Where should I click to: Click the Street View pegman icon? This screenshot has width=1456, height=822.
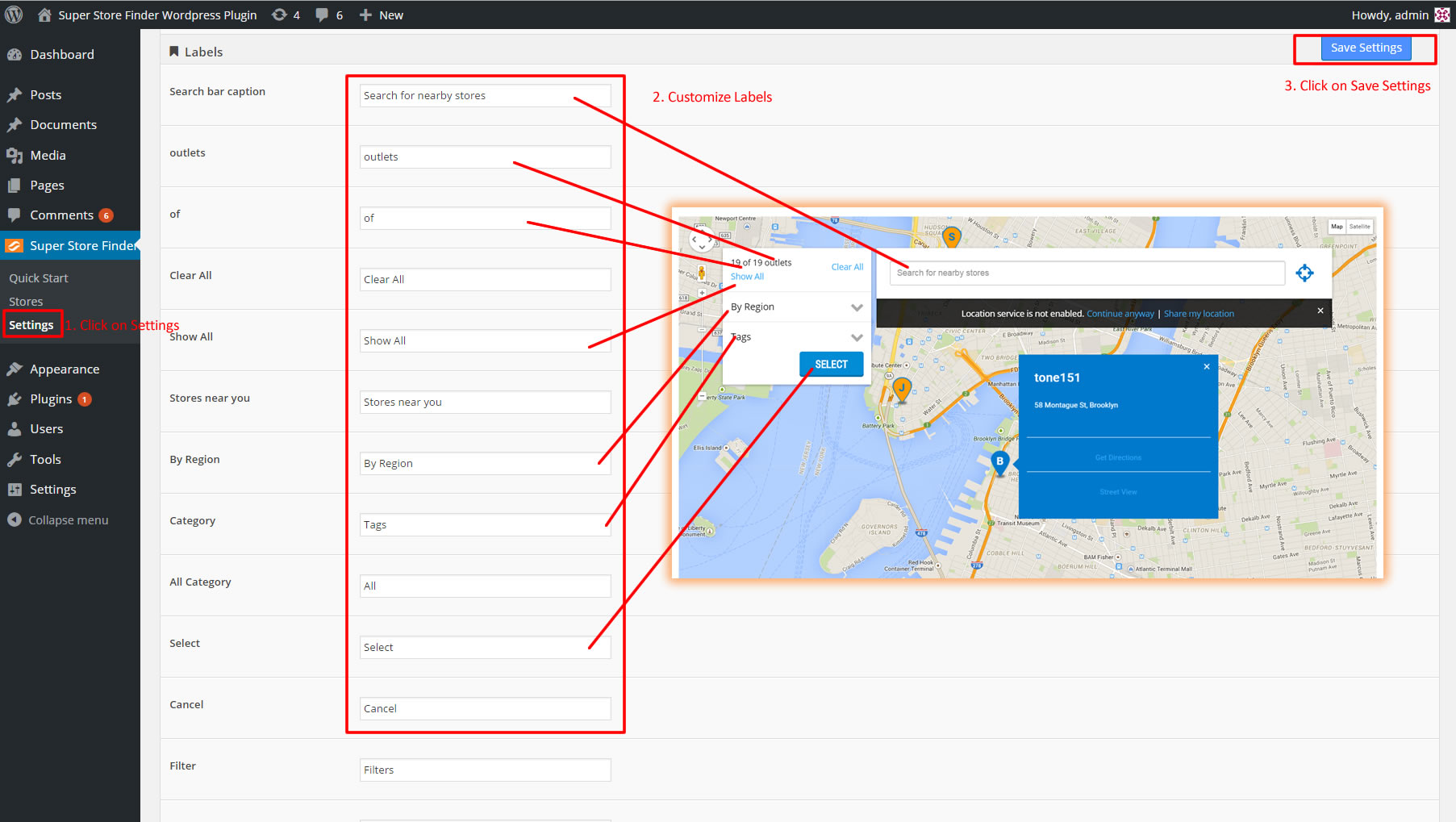701,273
